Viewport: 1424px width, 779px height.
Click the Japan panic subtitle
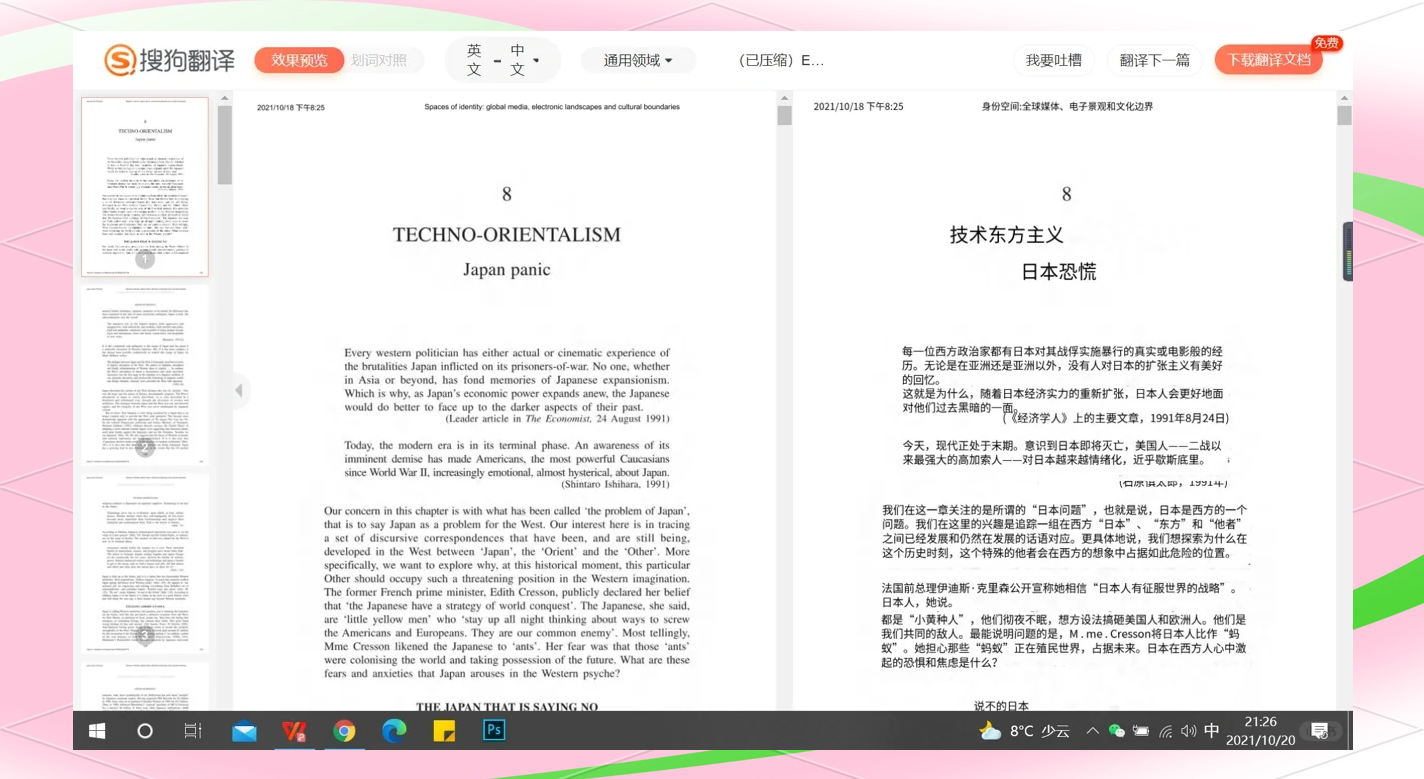click(506, 270)
